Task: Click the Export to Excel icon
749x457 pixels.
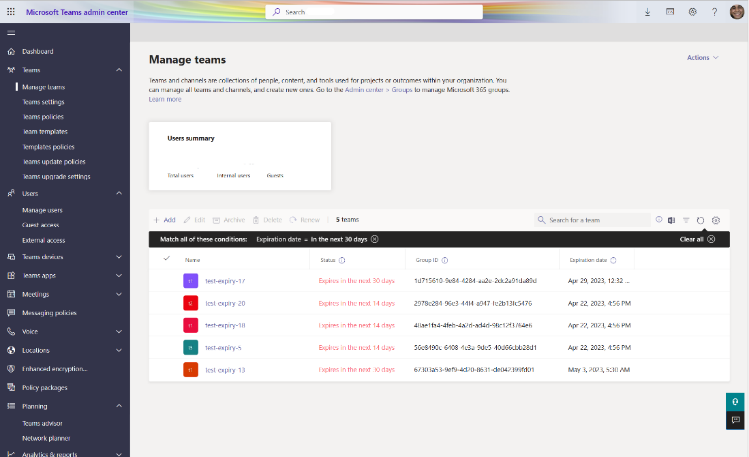Action: click(672, 220)
